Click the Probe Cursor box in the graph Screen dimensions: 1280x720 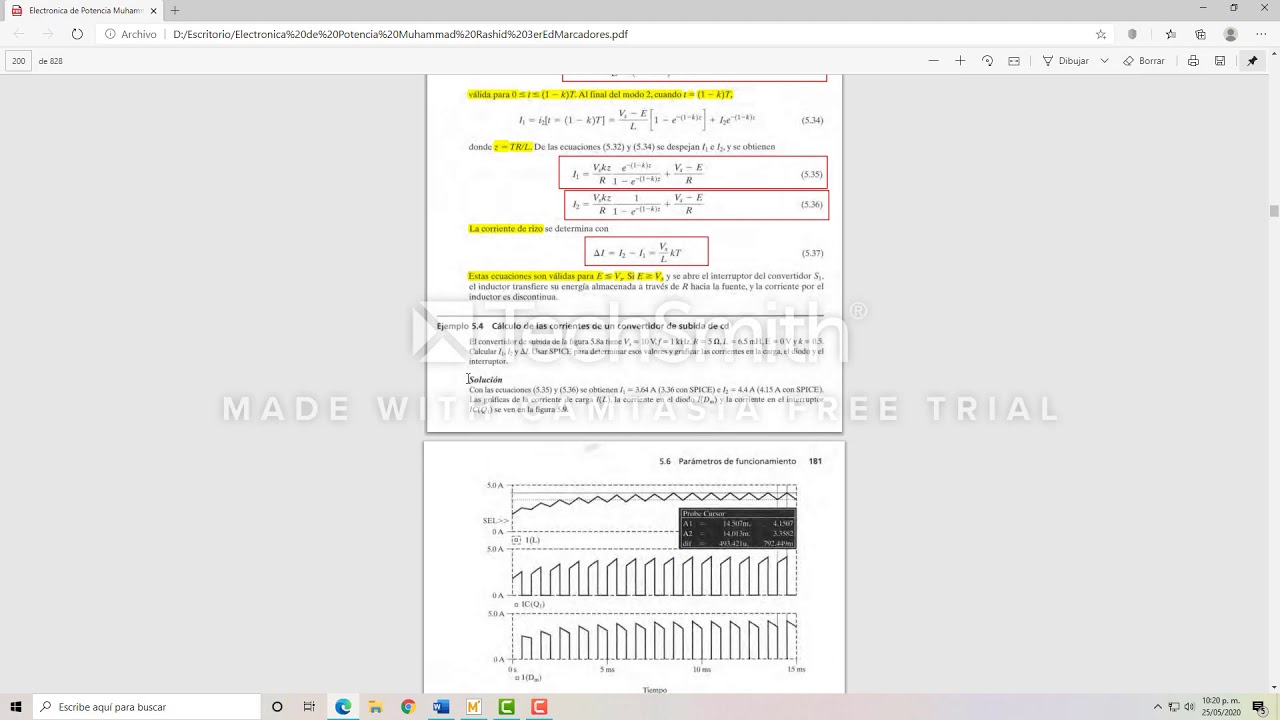click(x=737, y=529)
